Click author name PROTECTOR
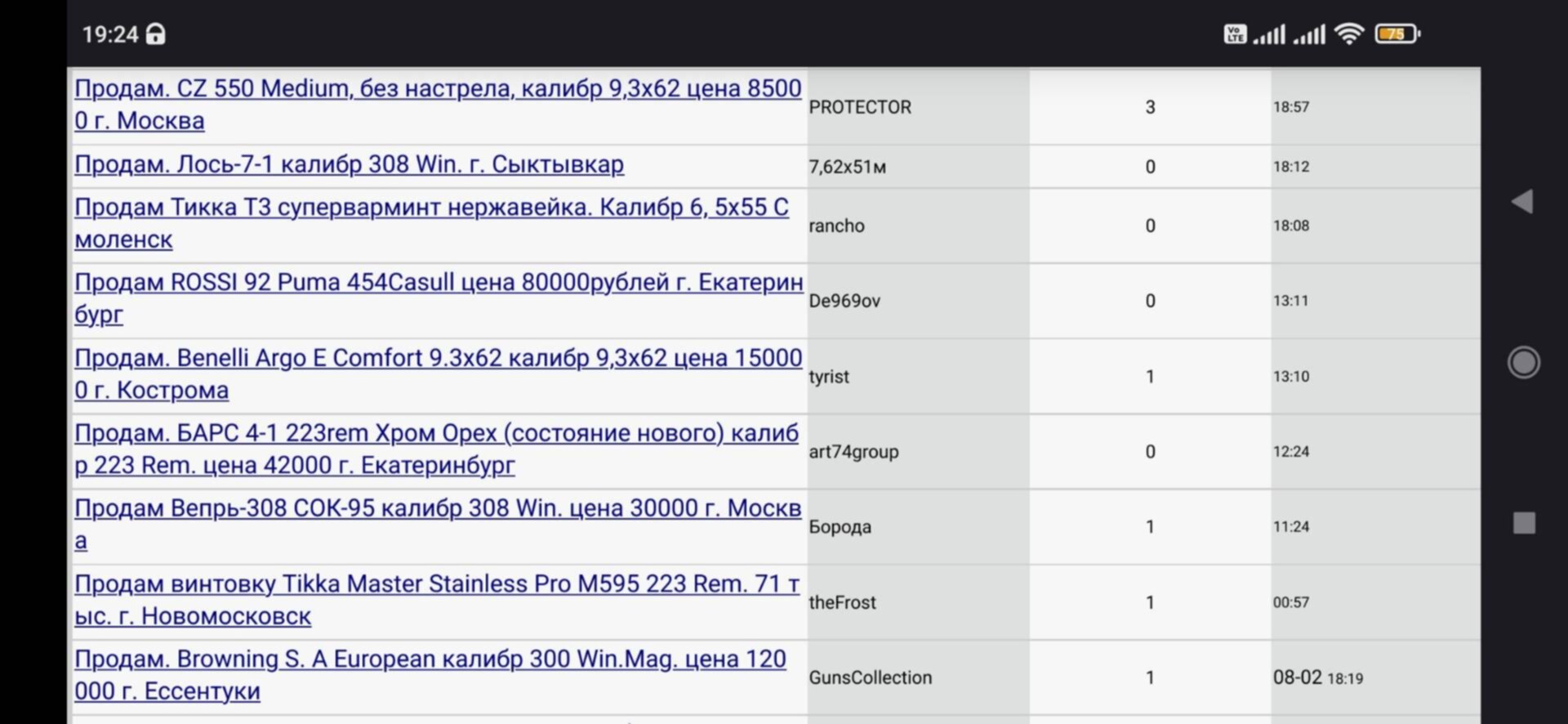1568x724 pixels. (x=860, y=107)
